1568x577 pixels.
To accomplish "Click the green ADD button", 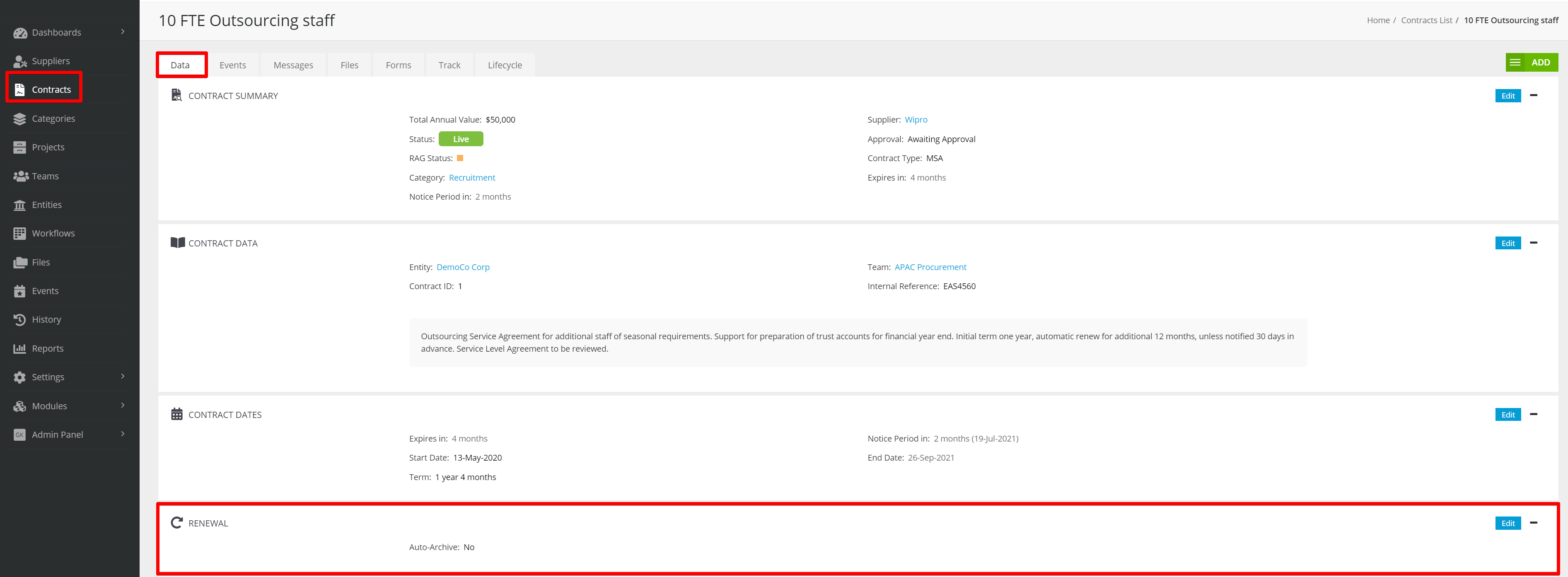I will 1541,62.
